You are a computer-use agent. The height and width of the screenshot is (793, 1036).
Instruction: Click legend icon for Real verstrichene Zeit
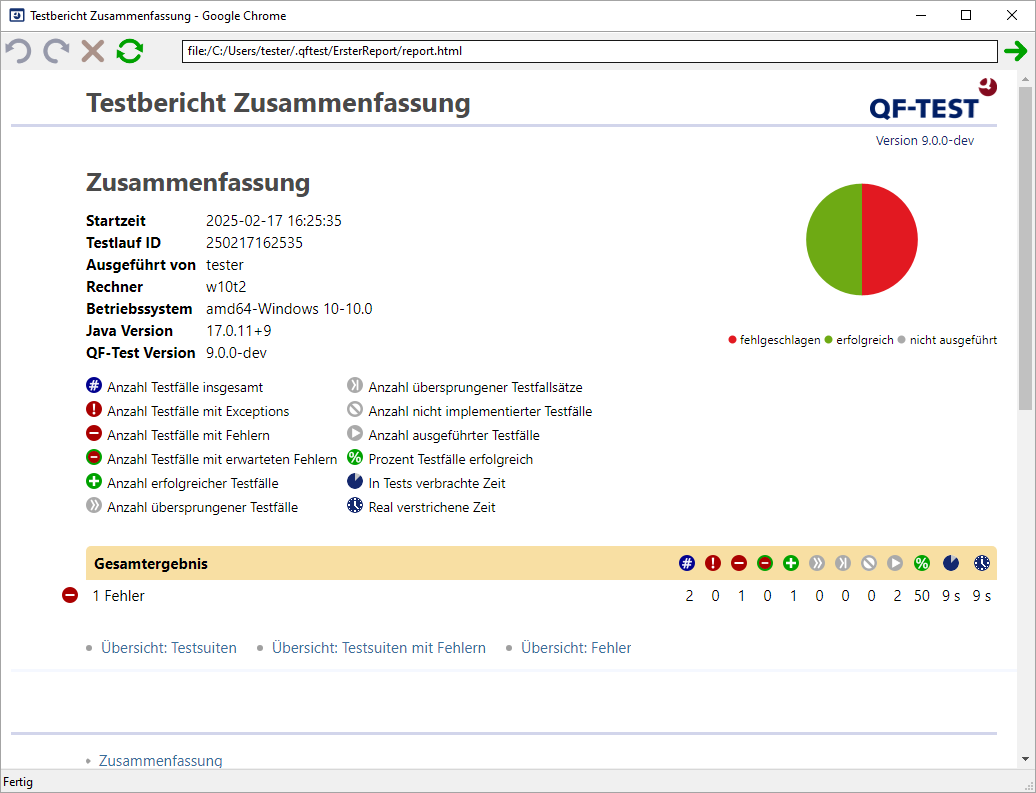pyautogui.click(x=355, y=506)
